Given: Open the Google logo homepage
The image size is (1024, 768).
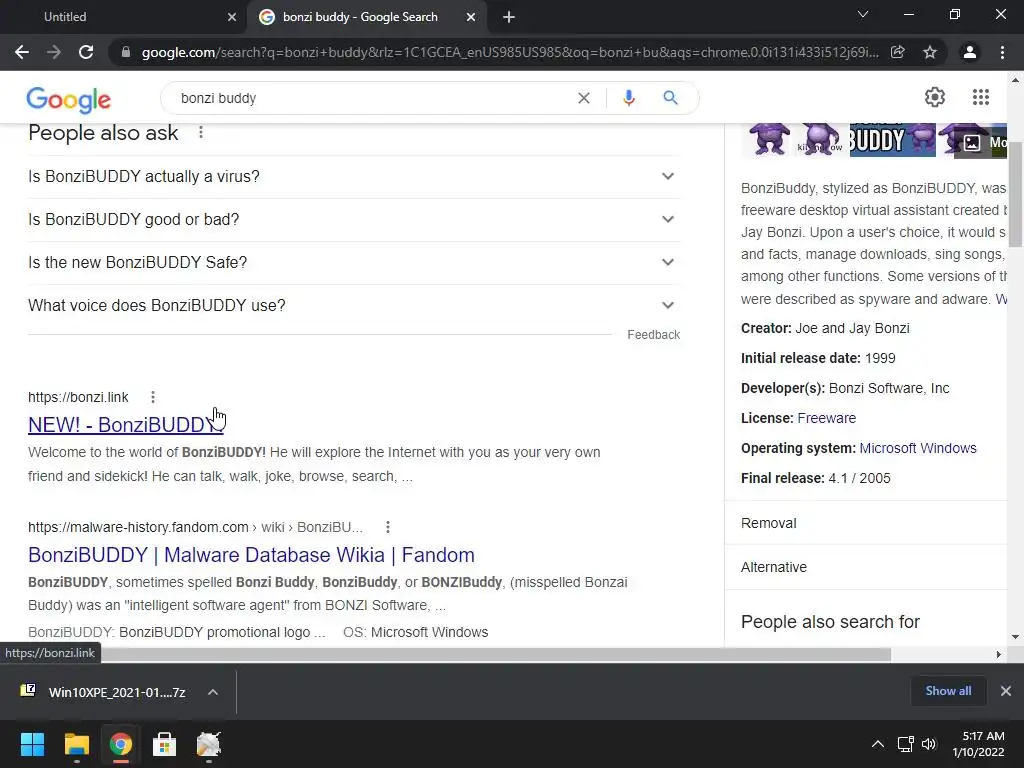Looking at the screenshot, I should (x=69, y=99).
